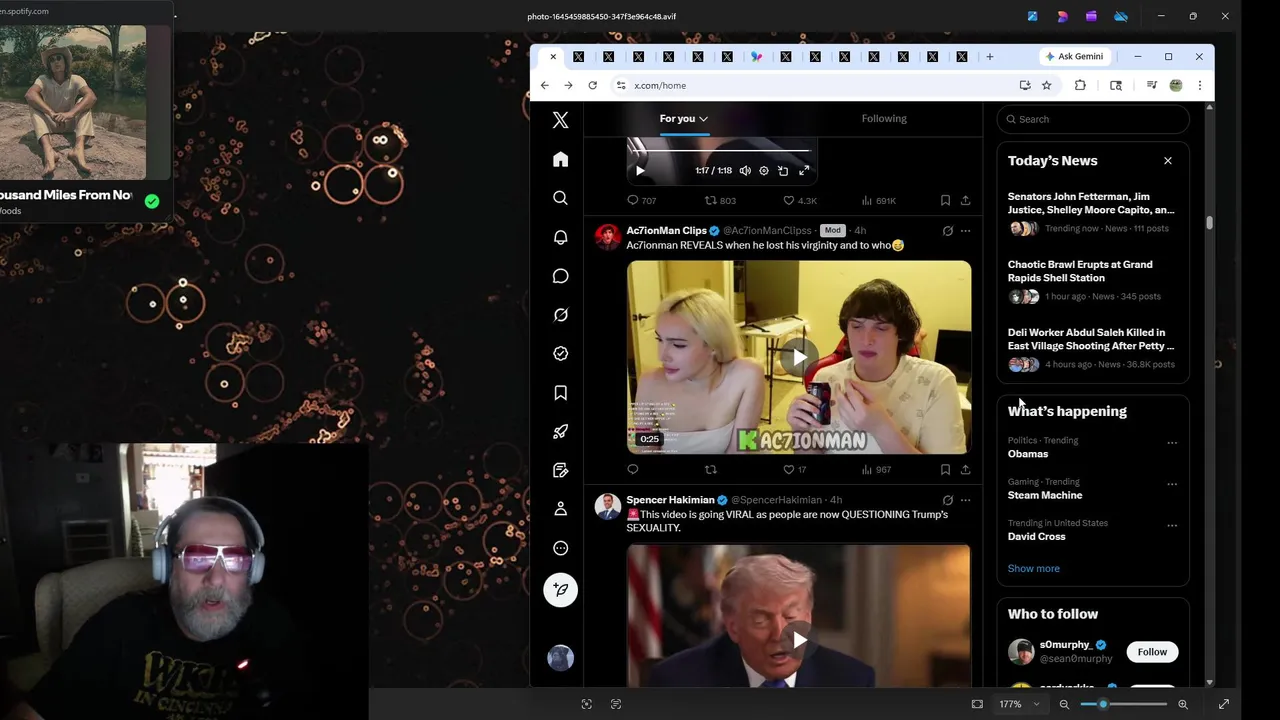Mute the video at 1:17
This screenshot has height=720, width=1280.
coord(745,171)
